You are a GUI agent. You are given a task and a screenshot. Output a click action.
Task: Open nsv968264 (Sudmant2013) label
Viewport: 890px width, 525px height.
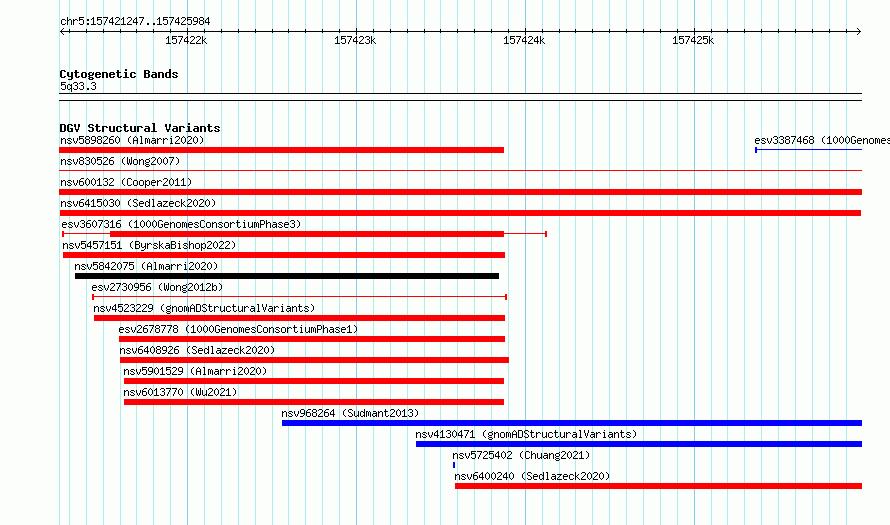tap(350, 413)
